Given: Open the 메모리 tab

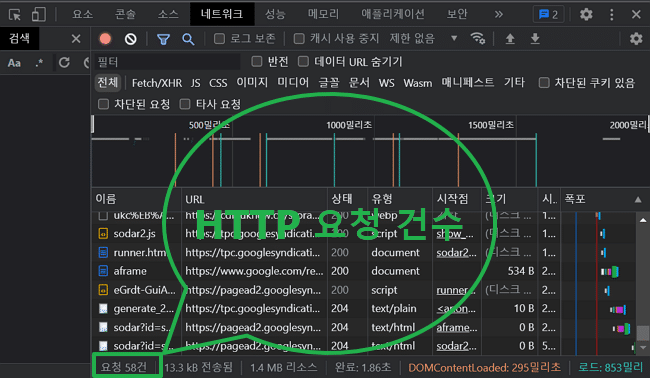Looking at the screenshot, I should coord(323,14).
